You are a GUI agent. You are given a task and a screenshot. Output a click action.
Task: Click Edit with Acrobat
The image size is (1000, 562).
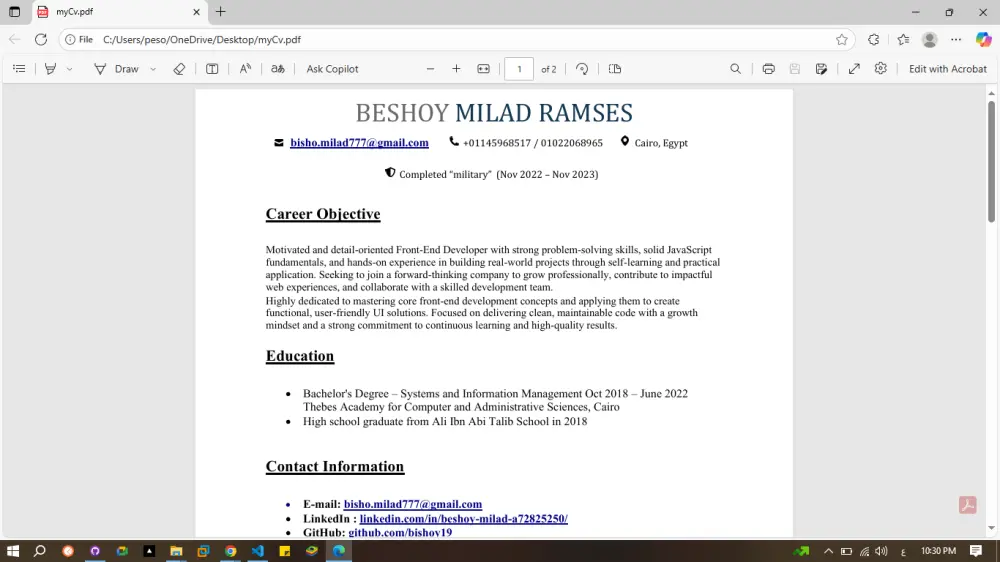947,69
